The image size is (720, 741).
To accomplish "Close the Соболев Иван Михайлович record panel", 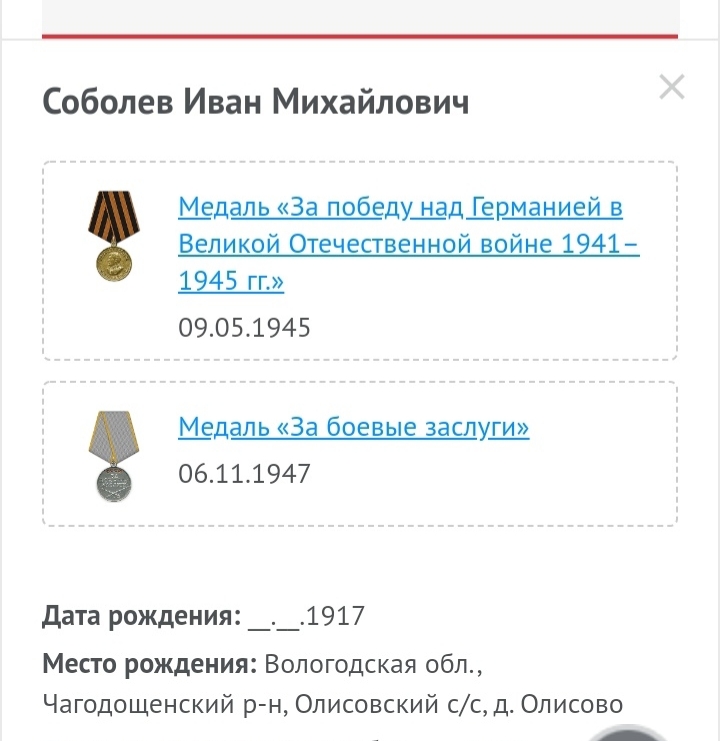I will point(671,87).
